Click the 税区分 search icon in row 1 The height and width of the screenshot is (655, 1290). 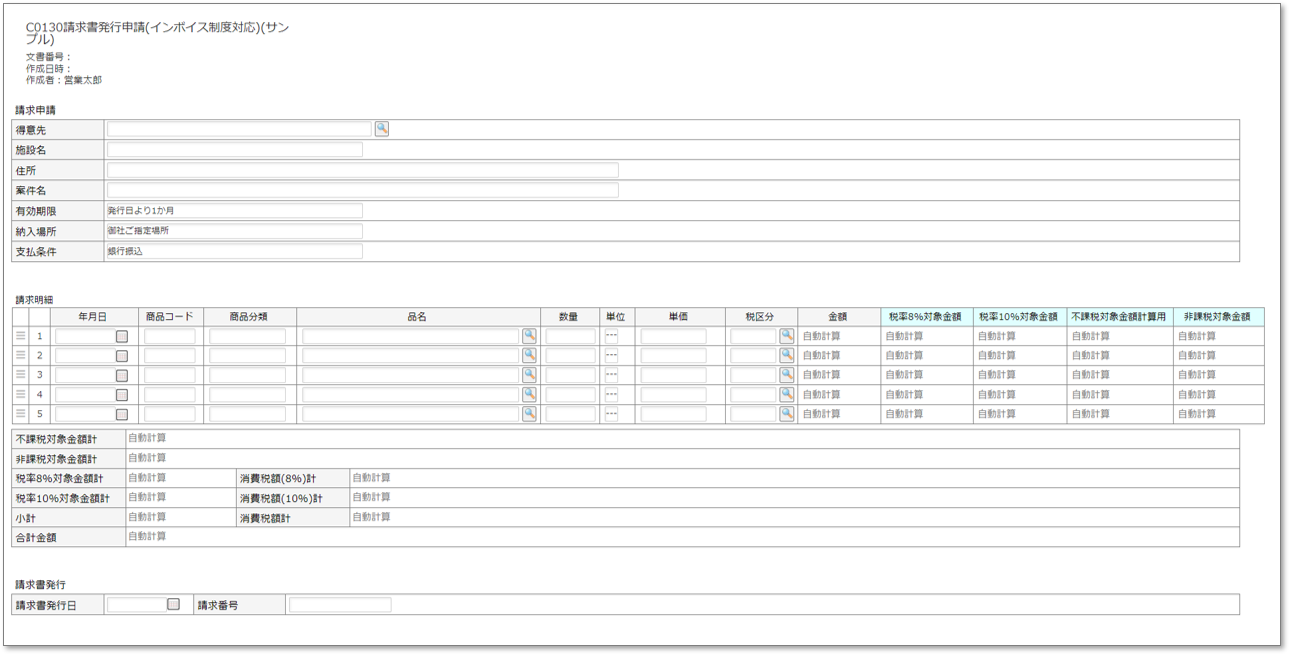787,336
